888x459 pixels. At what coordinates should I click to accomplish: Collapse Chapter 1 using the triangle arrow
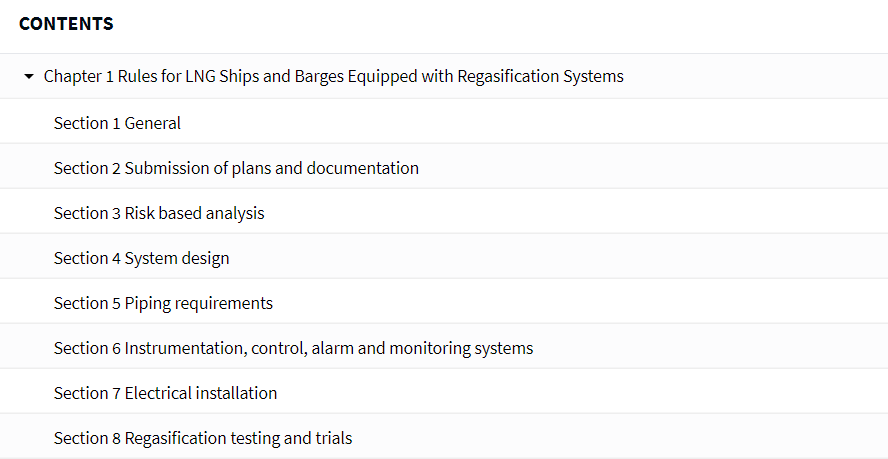(x=29, y=76)
